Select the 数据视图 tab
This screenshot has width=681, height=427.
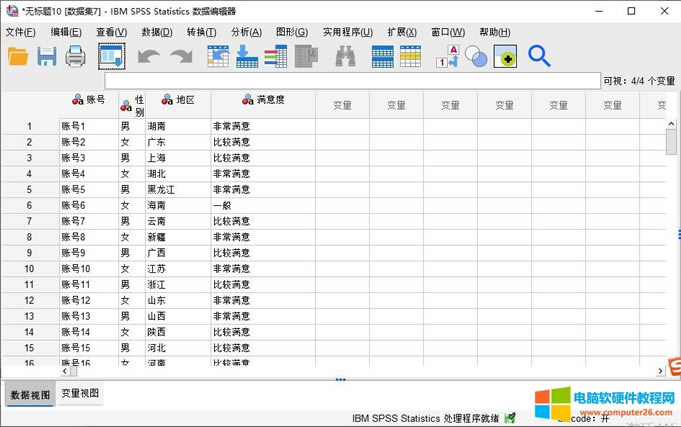(30, 394)
